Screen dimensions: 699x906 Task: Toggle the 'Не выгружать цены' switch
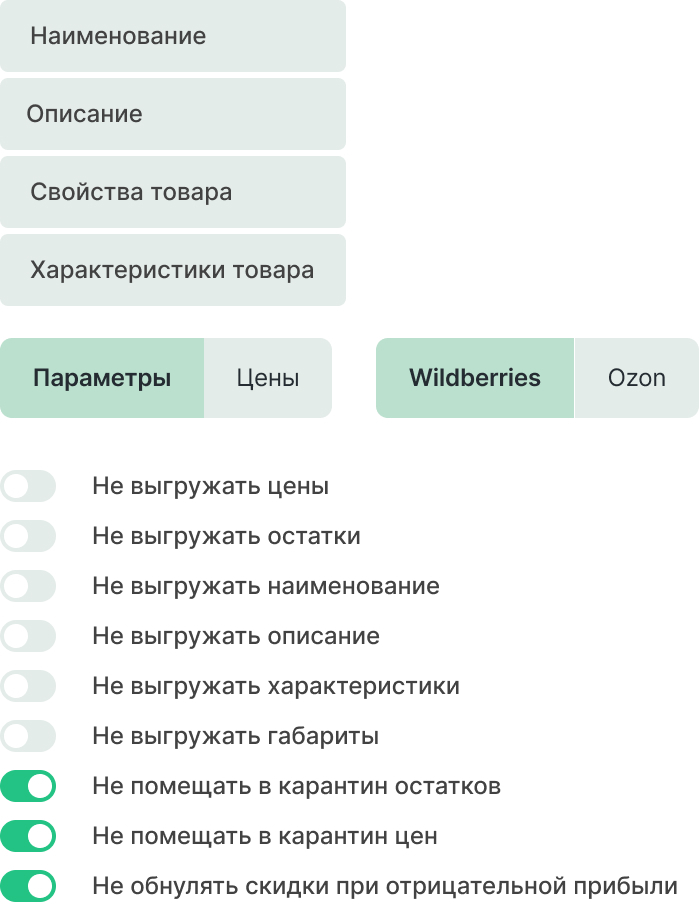pos(28,487)
